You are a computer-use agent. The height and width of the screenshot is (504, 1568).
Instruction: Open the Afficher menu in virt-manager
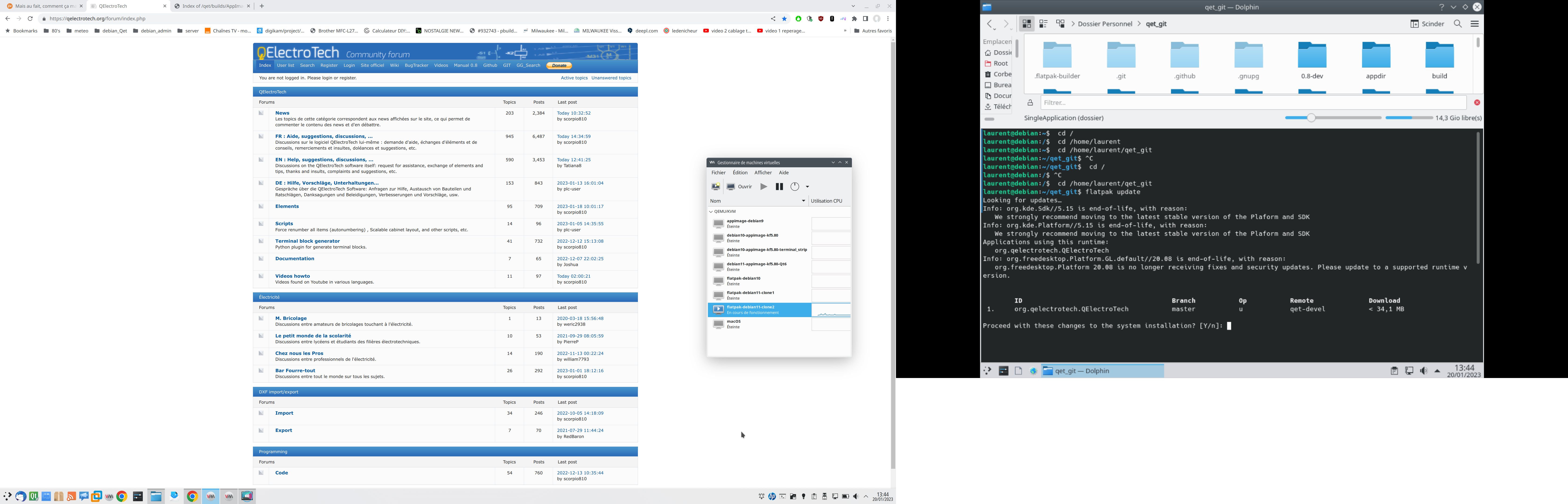pyautogui.click(x=763, y=173)
